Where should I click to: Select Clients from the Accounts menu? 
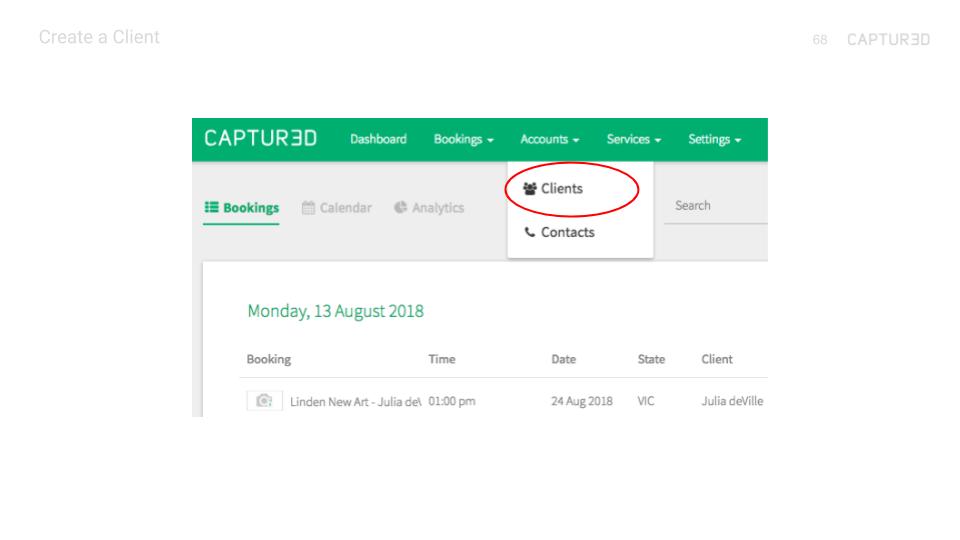click(553, 189)
